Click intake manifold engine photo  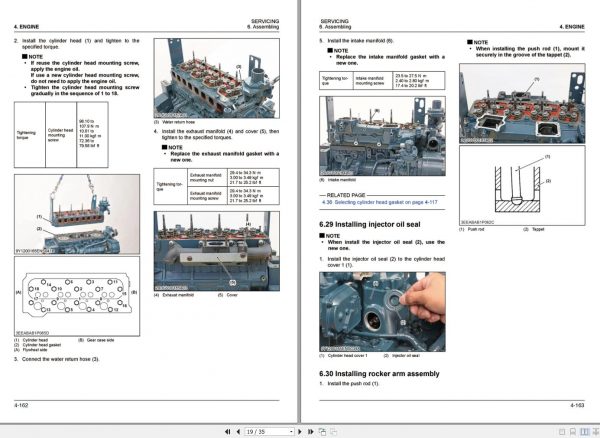[x=382, y=136]
